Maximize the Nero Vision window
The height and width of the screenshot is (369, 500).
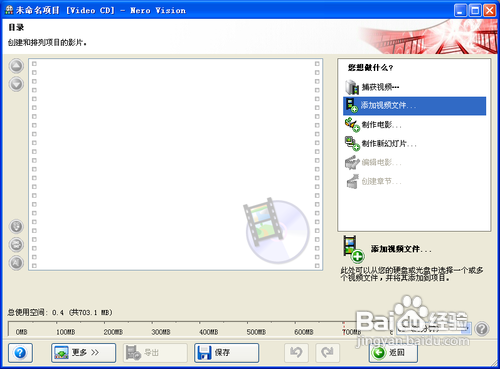[475, 11]
